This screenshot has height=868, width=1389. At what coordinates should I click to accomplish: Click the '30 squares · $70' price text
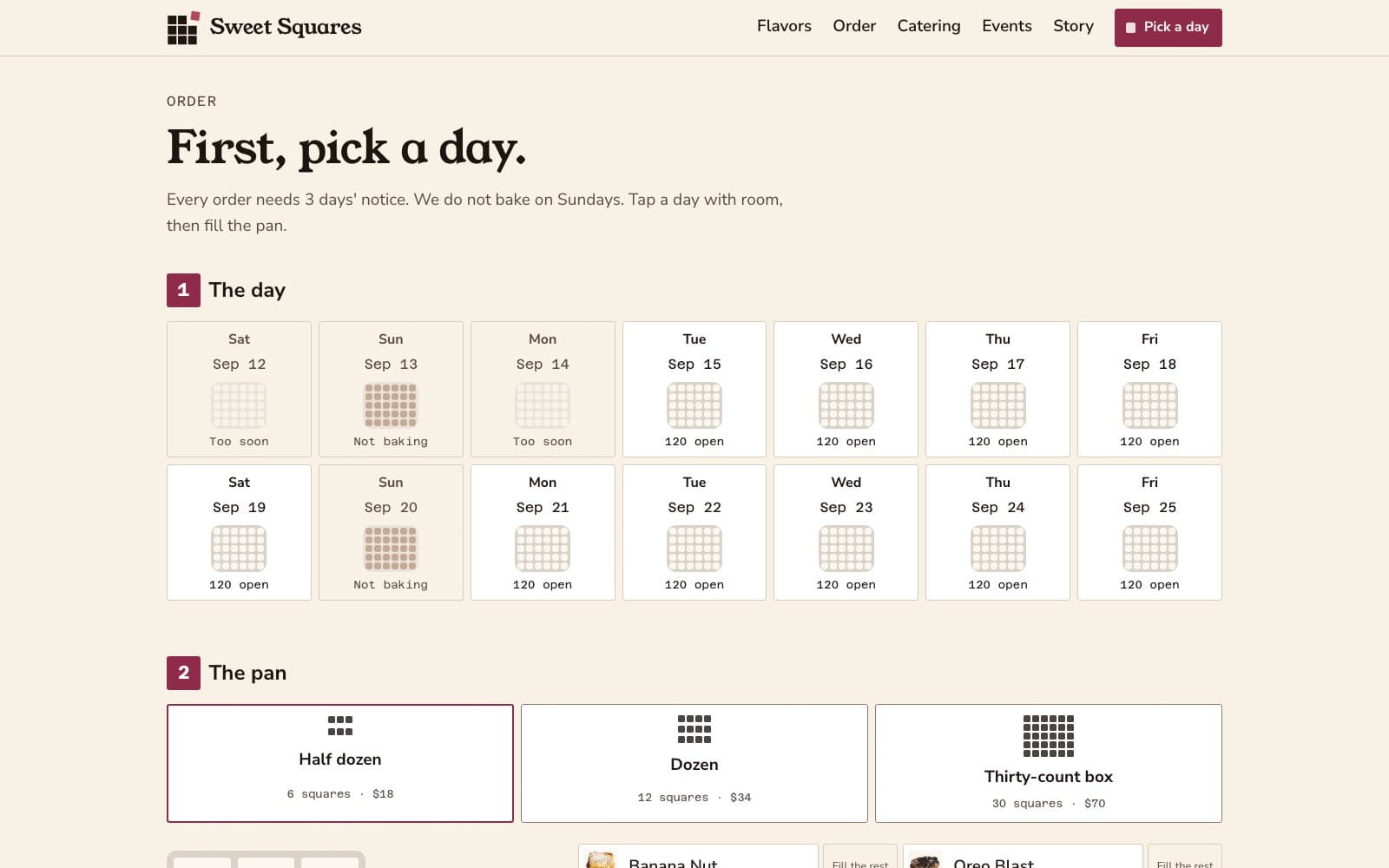point(1049,804)
